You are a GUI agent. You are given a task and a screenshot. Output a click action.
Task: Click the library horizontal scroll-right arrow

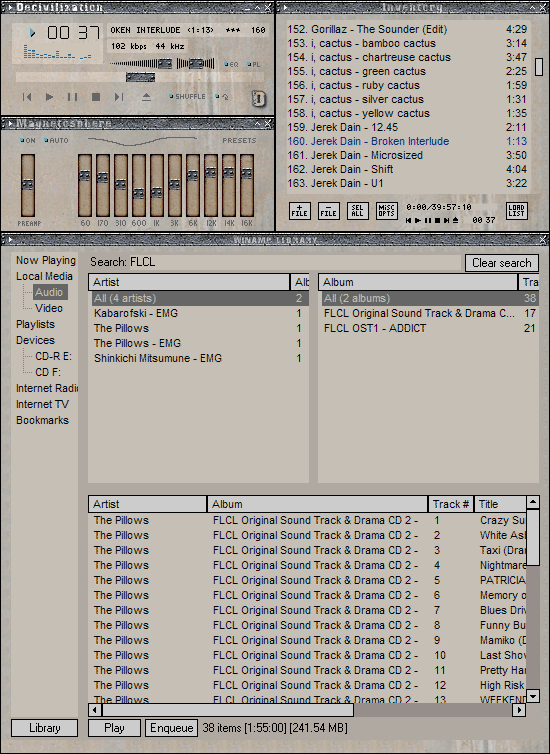click(519, 709)
